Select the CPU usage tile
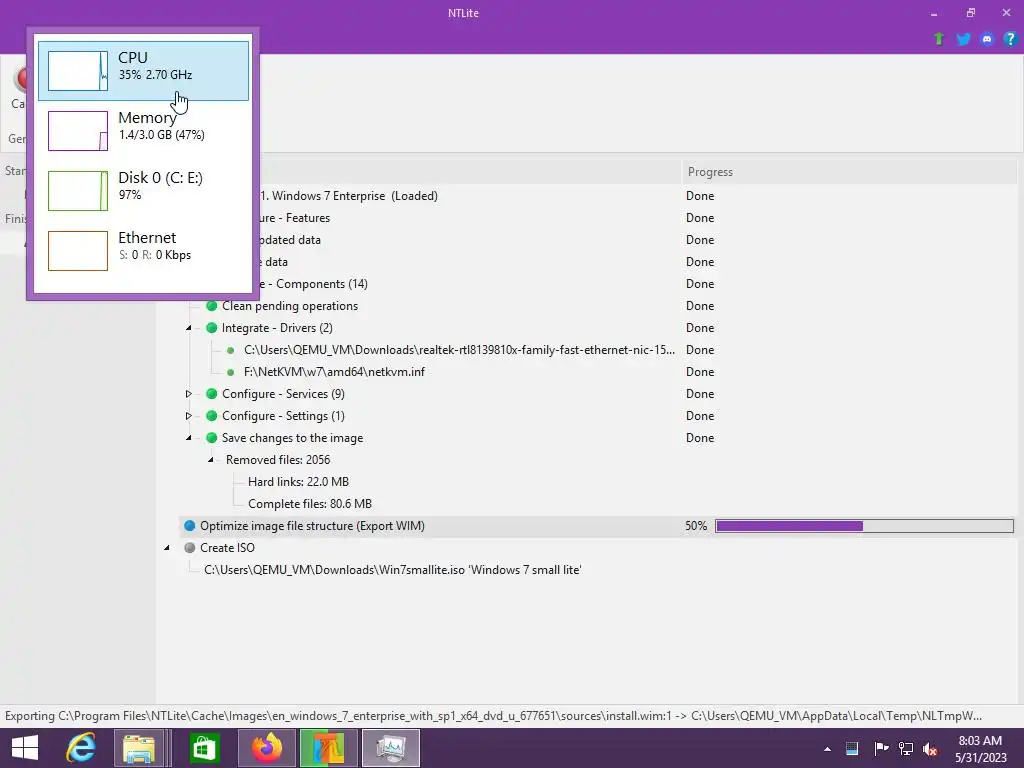This screenshot has width=1024, height=768. 143,71
